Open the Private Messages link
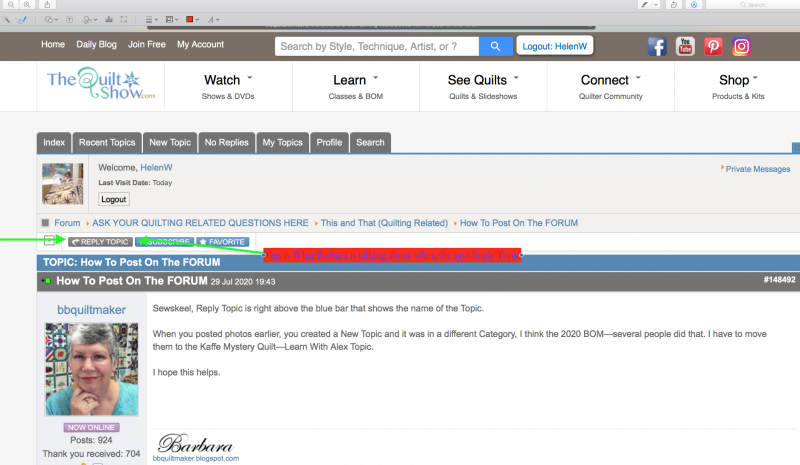The width and height of the screenshot is (800, 465). coord(757,169)
